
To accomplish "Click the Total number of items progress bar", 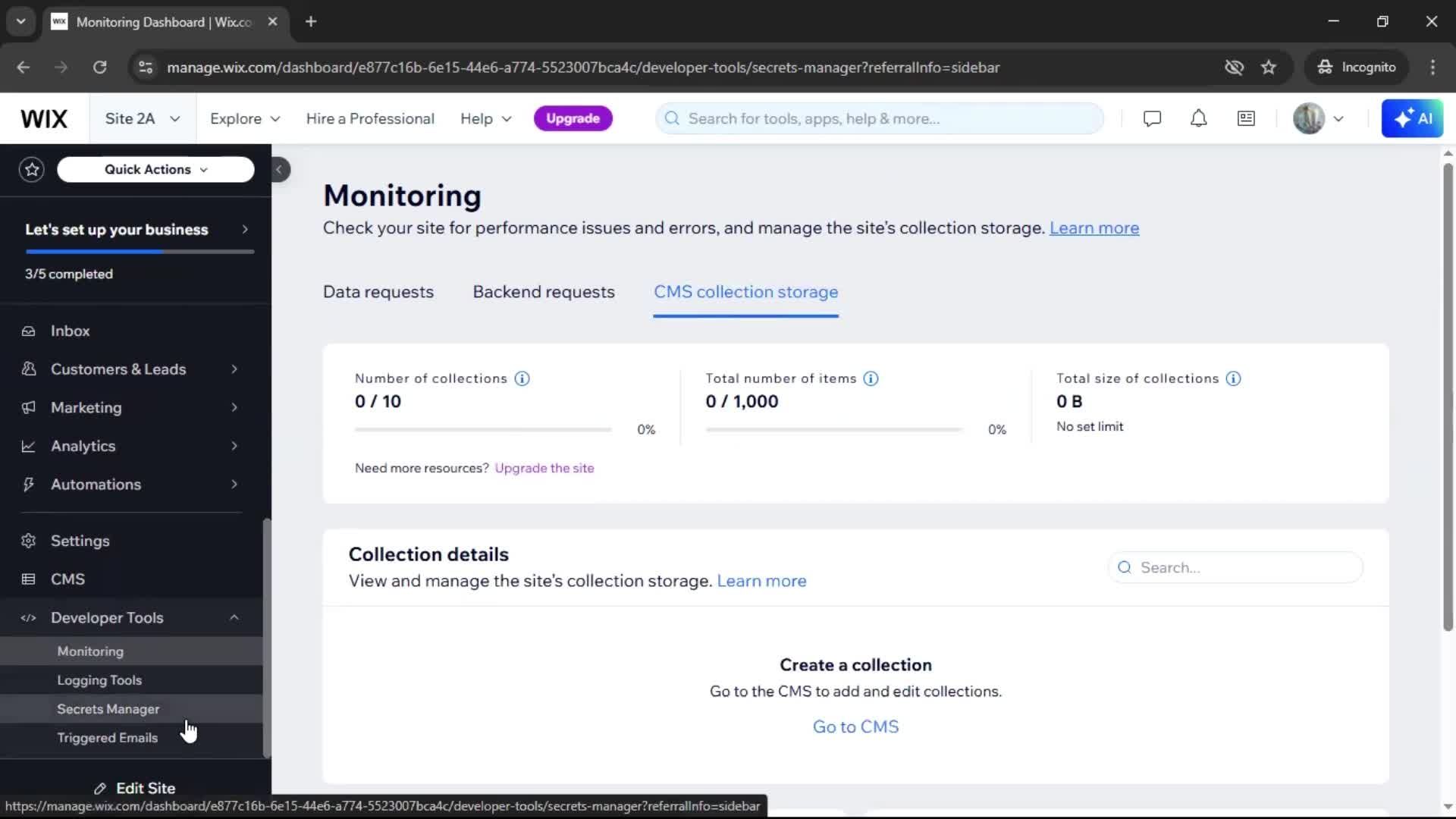I will tap(834, 430).
